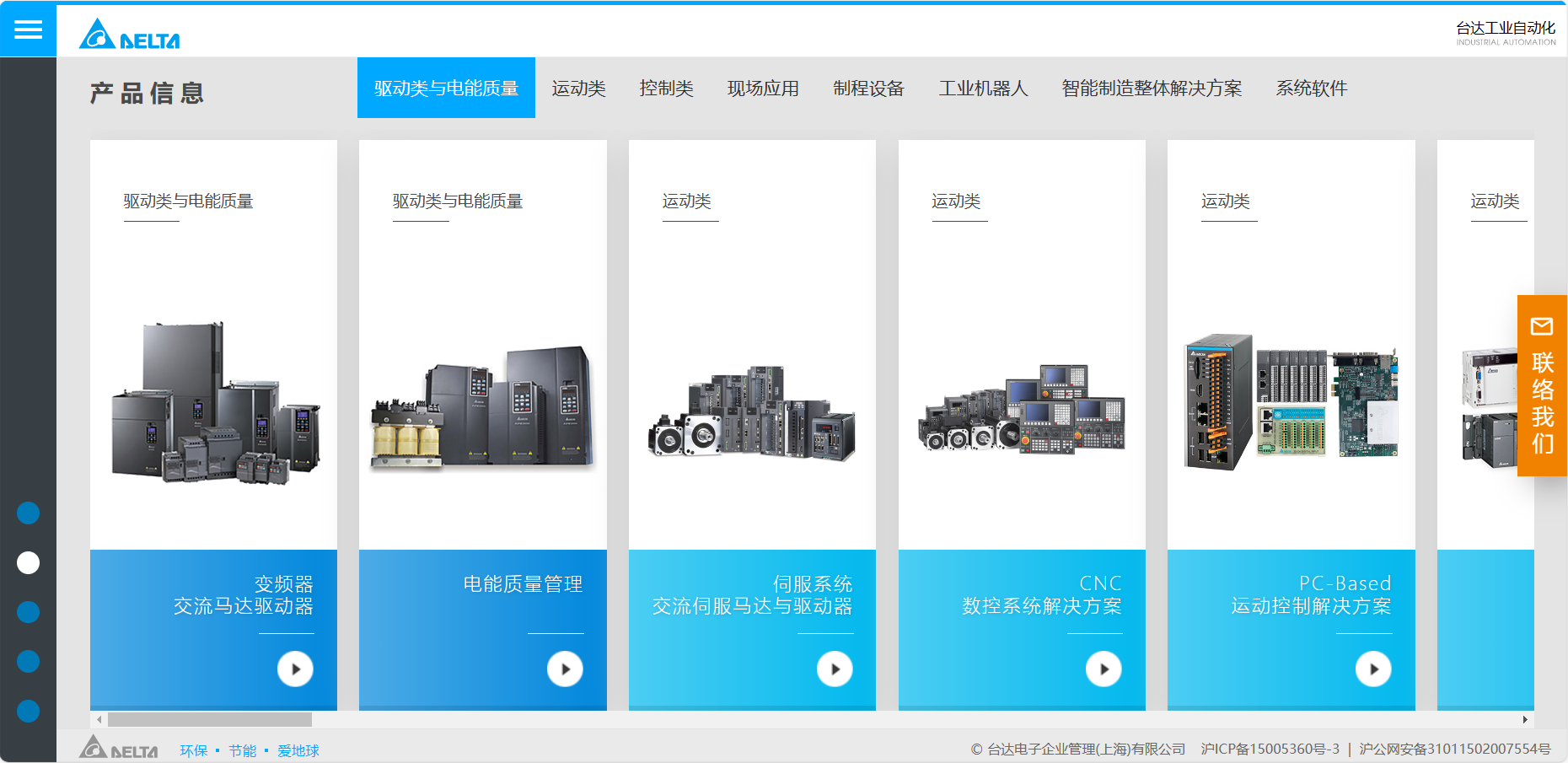Screen dimensions: 1568x763
Task: Click the 节能 footer link
Action: pos(242,750)
